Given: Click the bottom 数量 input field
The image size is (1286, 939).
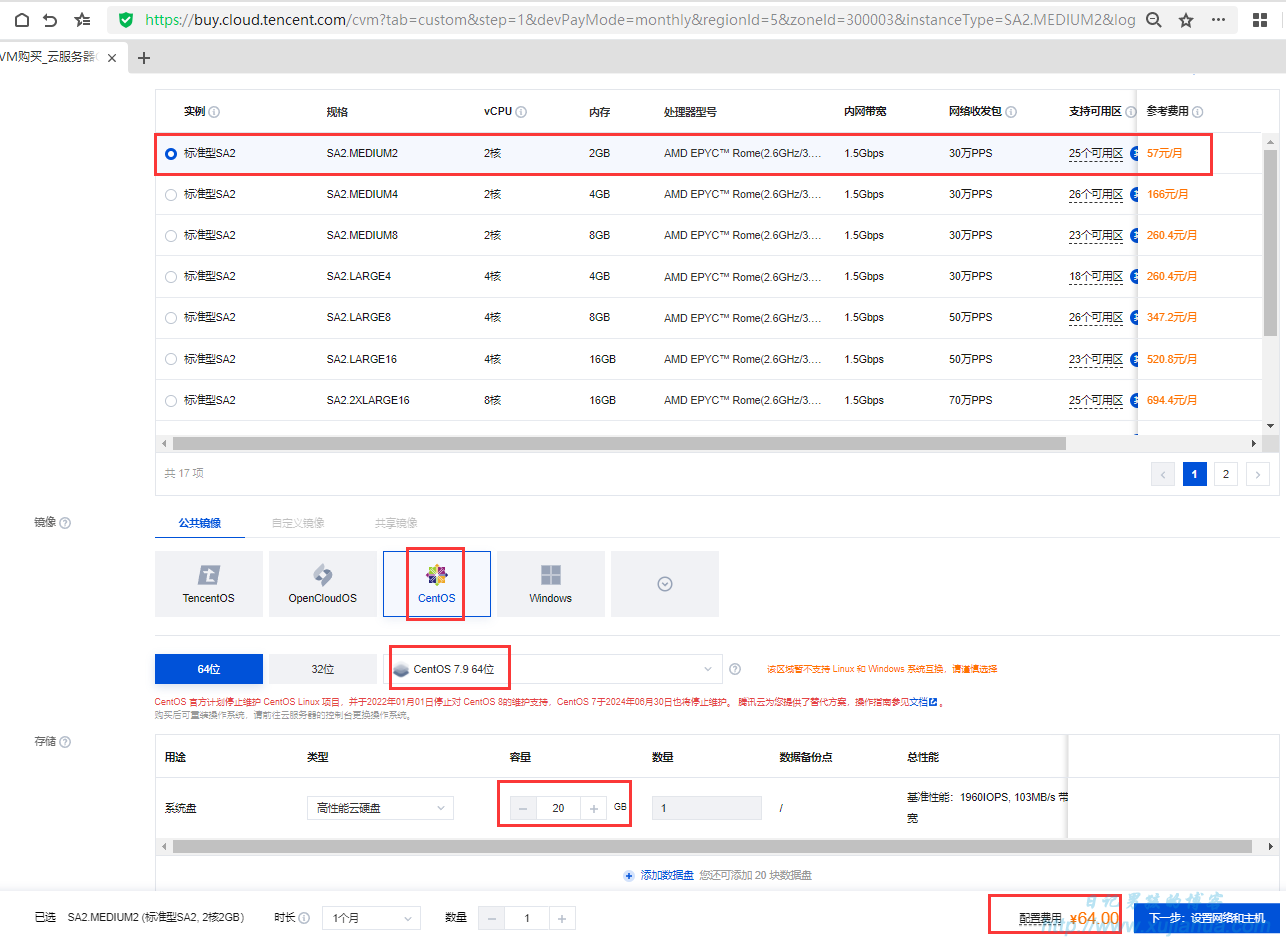Looking at the screenshot, I should click(x=527, y=918).
